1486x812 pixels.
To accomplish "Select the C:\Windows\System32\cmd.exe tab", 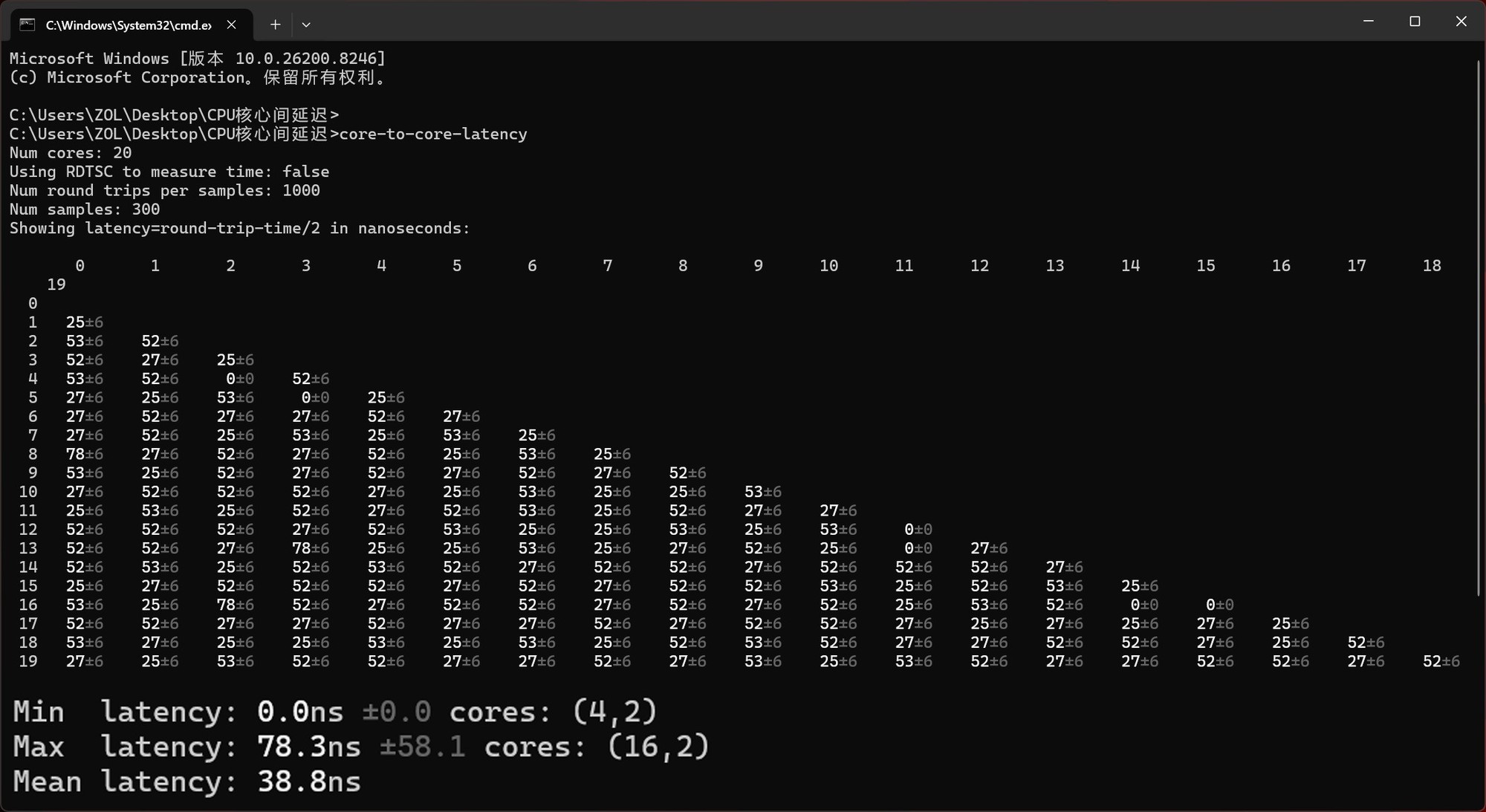I will point(132,25).
